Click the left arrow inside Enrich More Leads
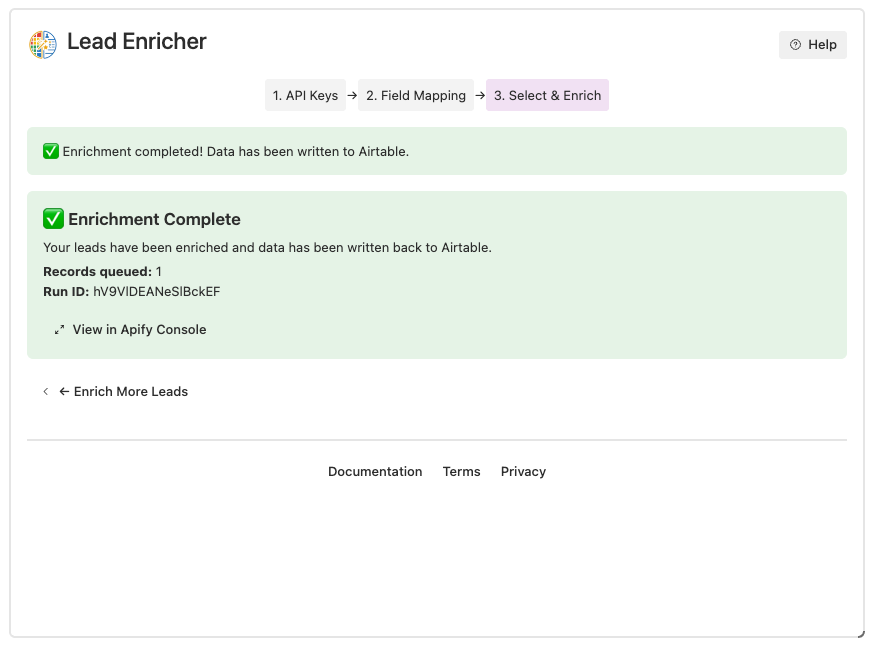 pos(66,391)
